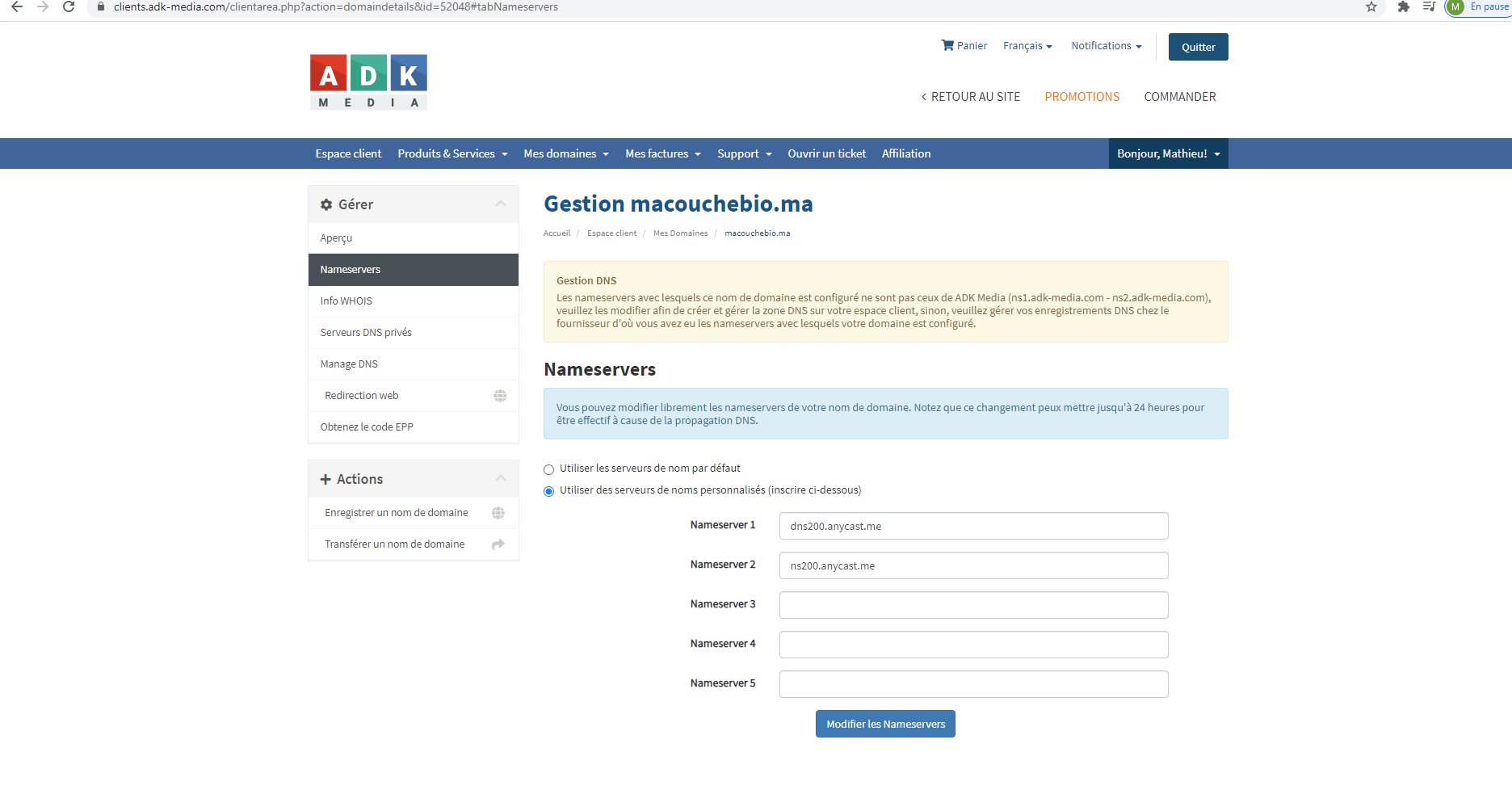Open the Français language dropdown

tap(1027, 46)
